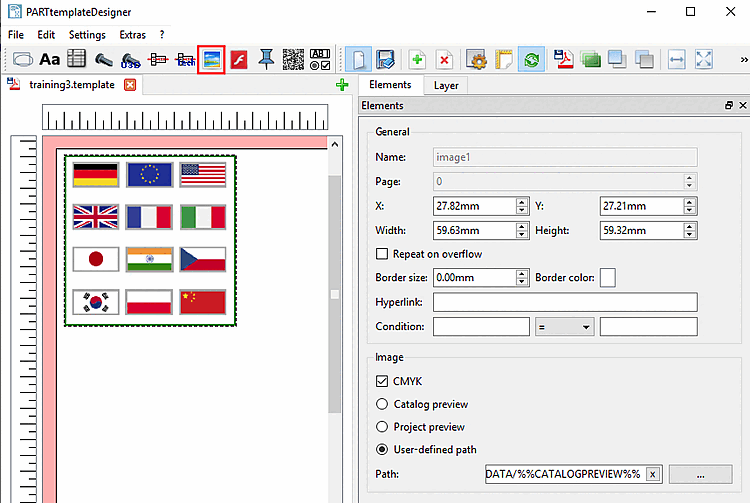Select the Catalog preview radio button

pos(382,404)
